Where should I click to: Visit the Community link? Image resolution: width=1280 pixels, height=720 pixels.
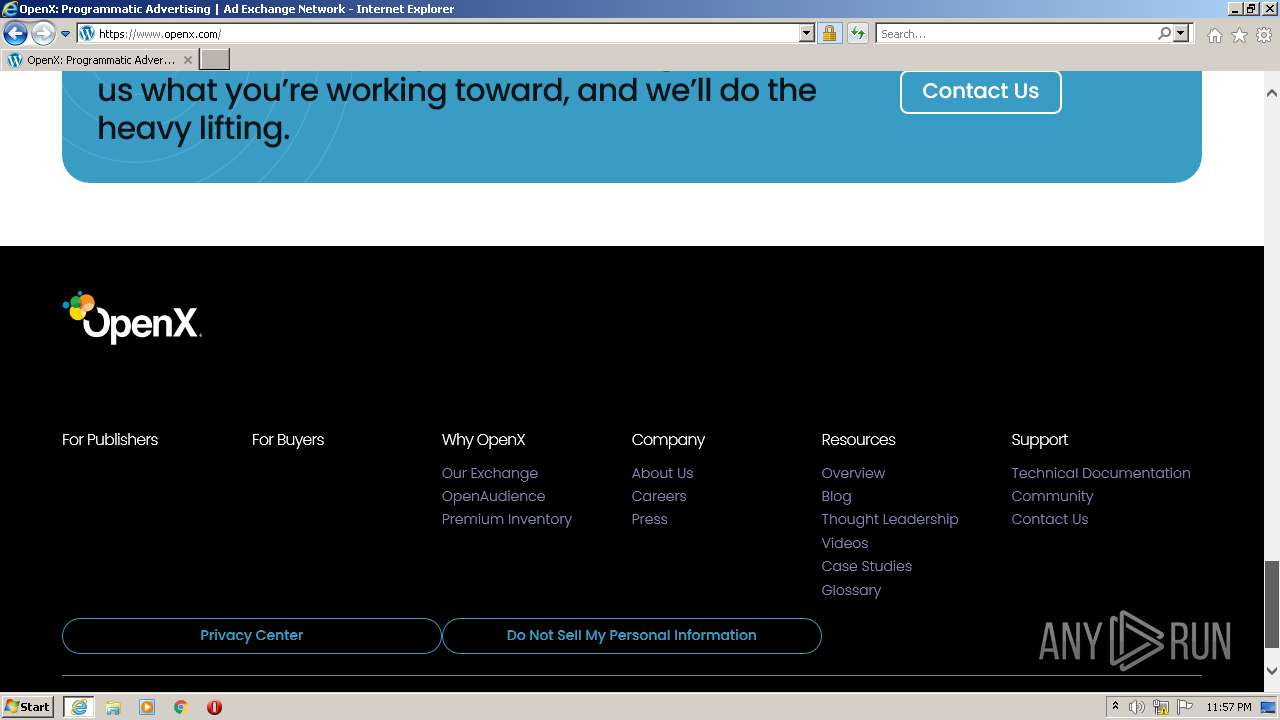coord(1052,496)
